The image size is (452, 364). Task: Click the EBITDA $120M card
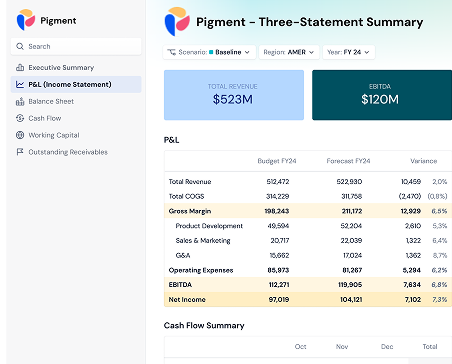(382, 95)
